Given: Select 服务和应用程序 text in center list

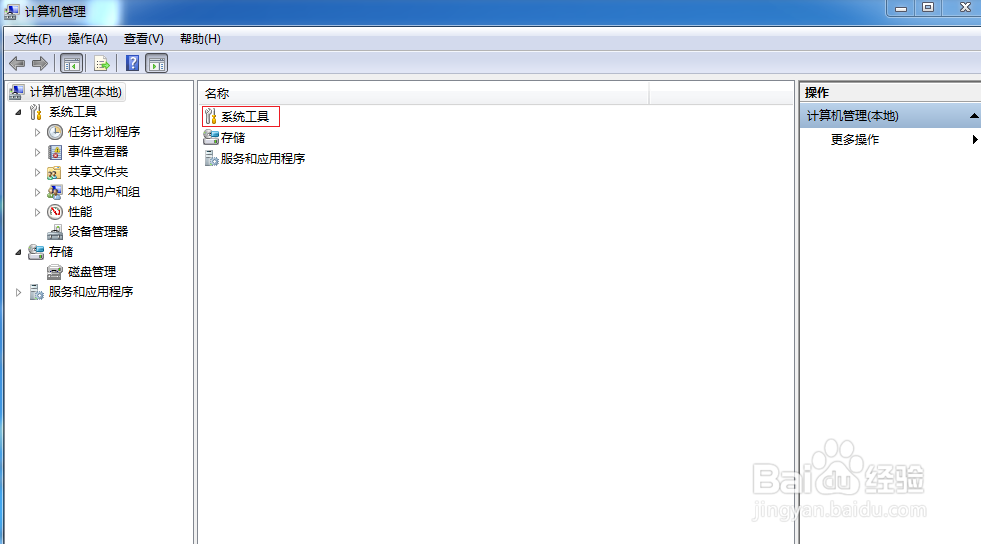Looking at the screenshot, I should (x=263, y=159).
